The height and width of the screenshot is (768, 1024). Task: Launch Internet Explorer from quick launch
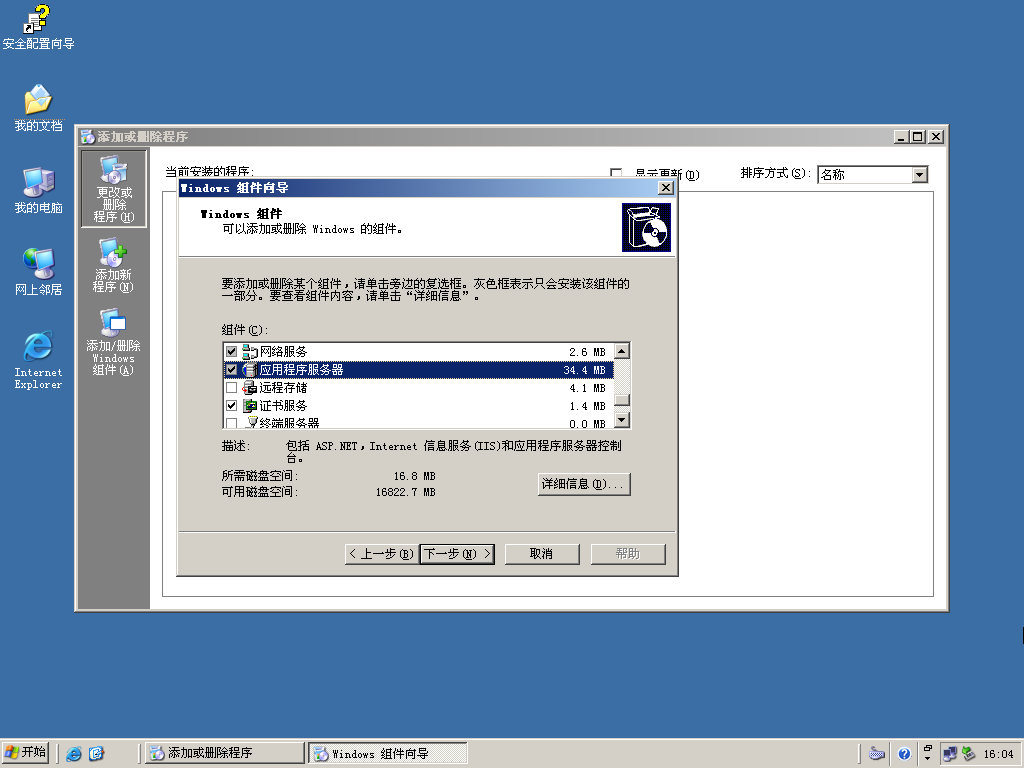(74, 754)
